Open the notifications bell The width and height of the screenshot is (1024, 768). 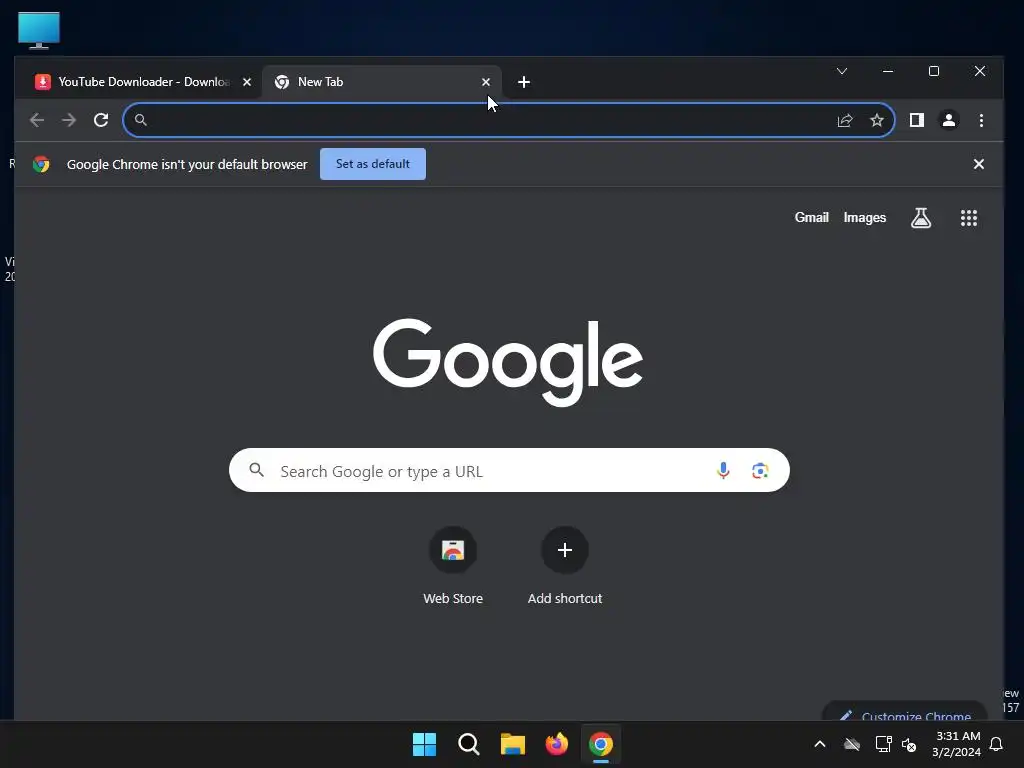pos(996,744)
